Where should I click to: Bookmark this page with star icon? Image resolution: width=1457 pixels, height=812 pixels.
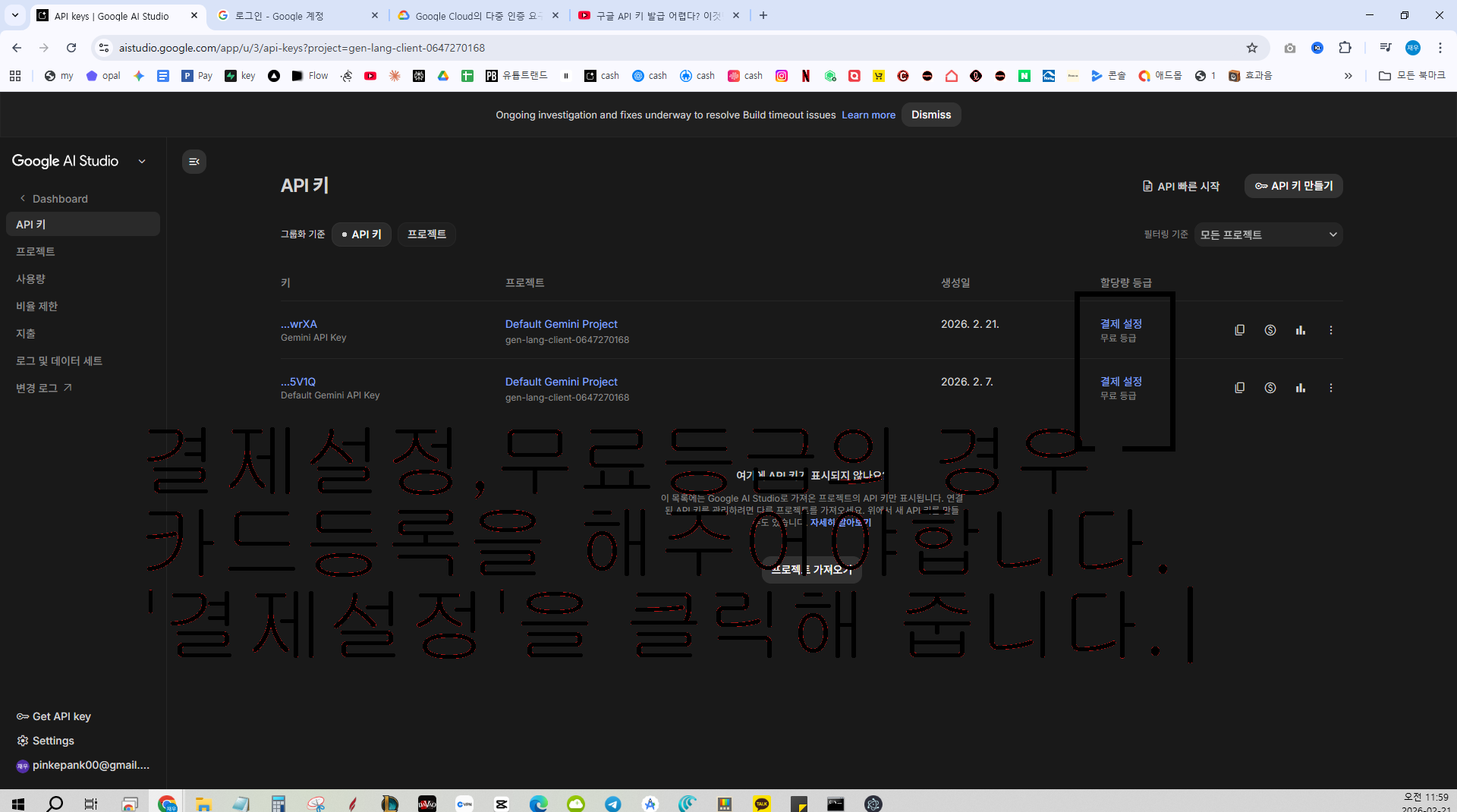point(1252,48)
